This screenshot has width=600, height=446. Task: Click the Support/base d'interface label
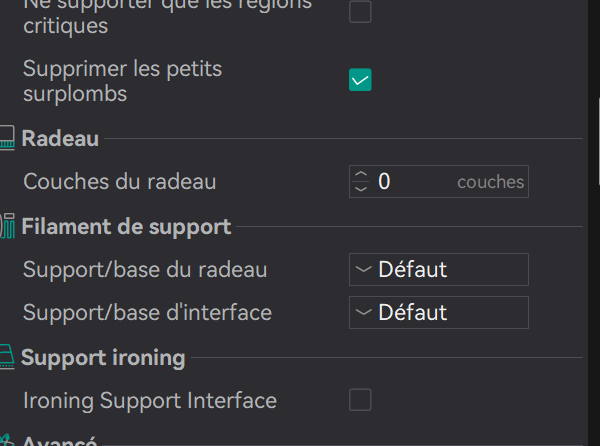(147, 312)
